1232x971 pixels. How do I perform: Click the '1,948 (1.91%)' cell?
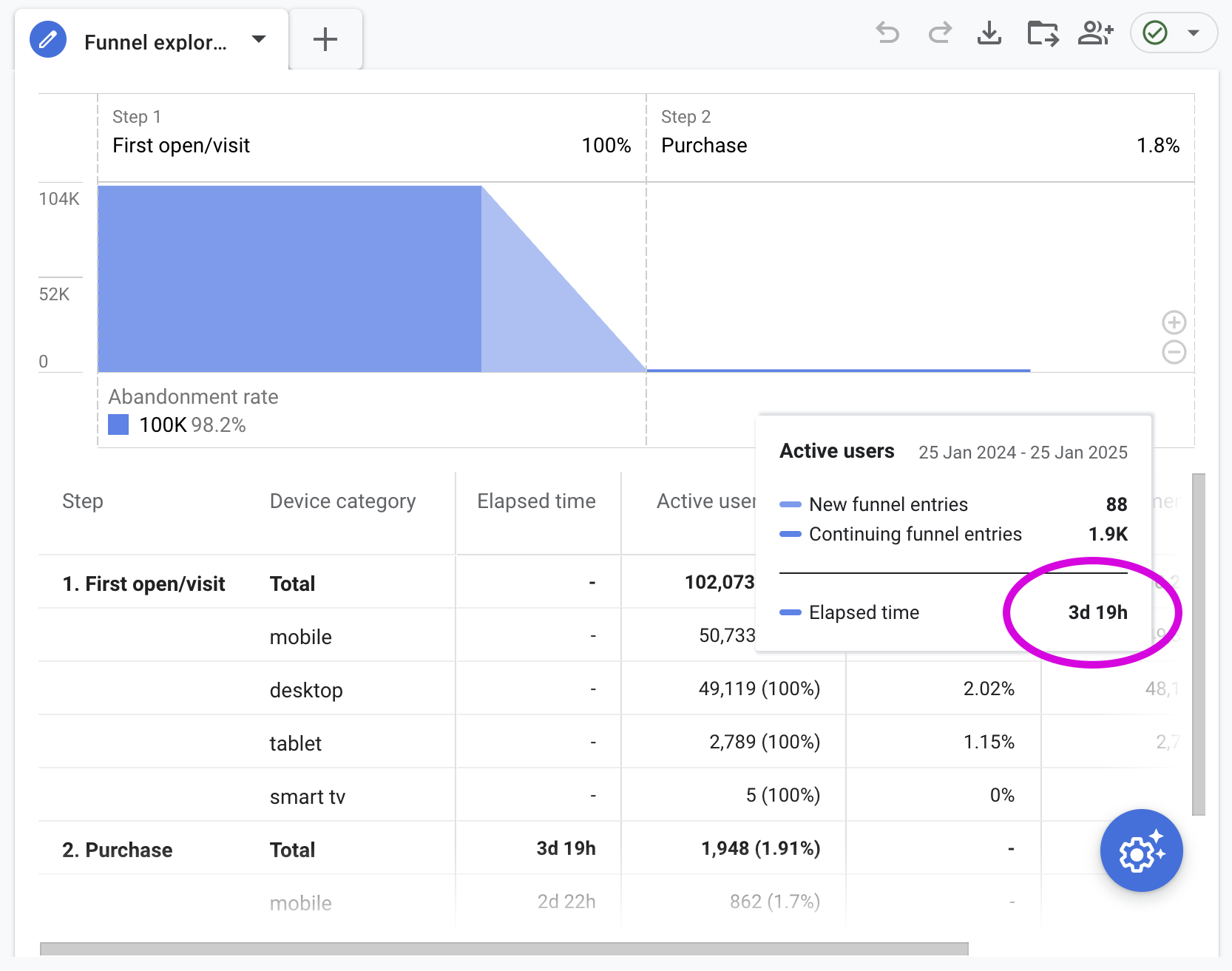(761, 849)
